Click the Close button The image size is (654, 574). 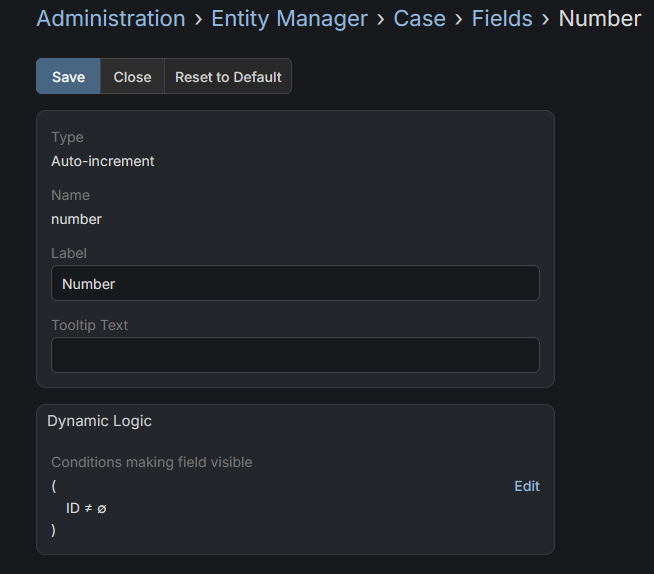[x=132, y=77]
